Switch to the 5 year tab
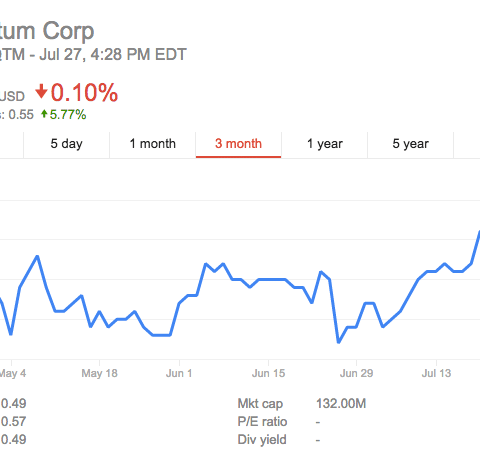This screenshot has width=480, height=472. [410, 144]
